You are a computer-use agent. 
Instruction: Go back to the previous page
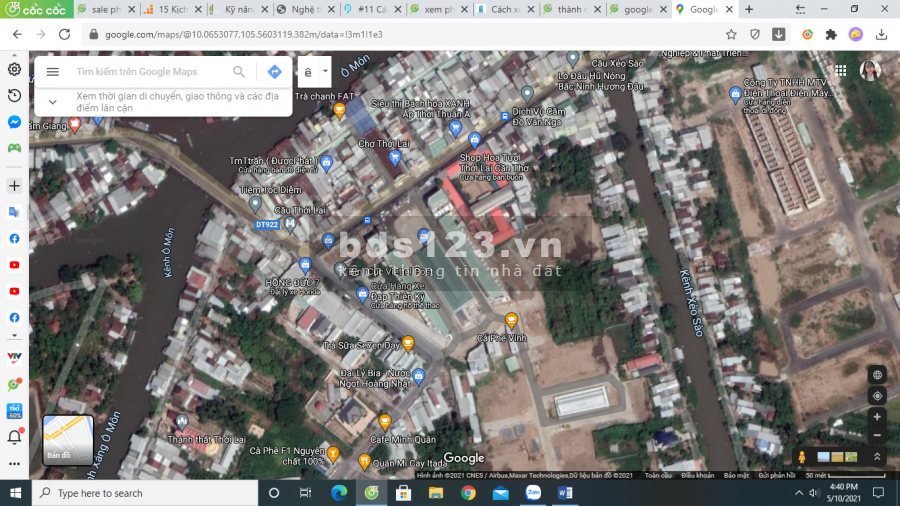17,34
